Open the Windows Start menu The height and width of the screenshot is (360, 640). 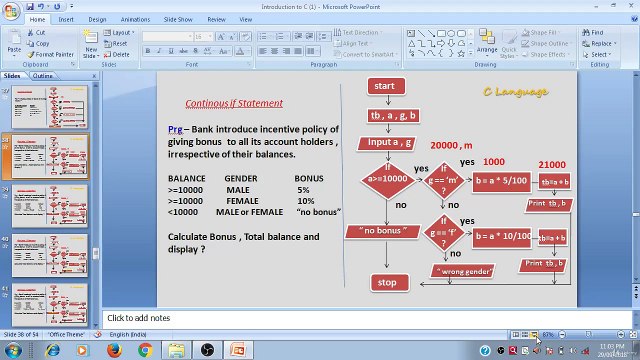click(13, 350)
